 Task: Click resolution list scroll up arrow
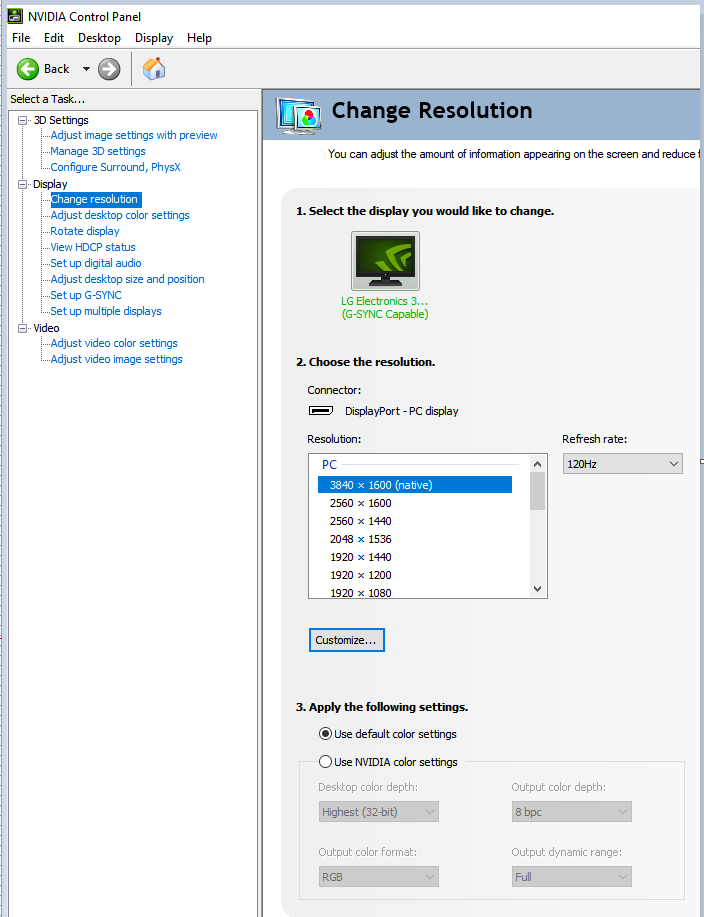tap(538, 464)
